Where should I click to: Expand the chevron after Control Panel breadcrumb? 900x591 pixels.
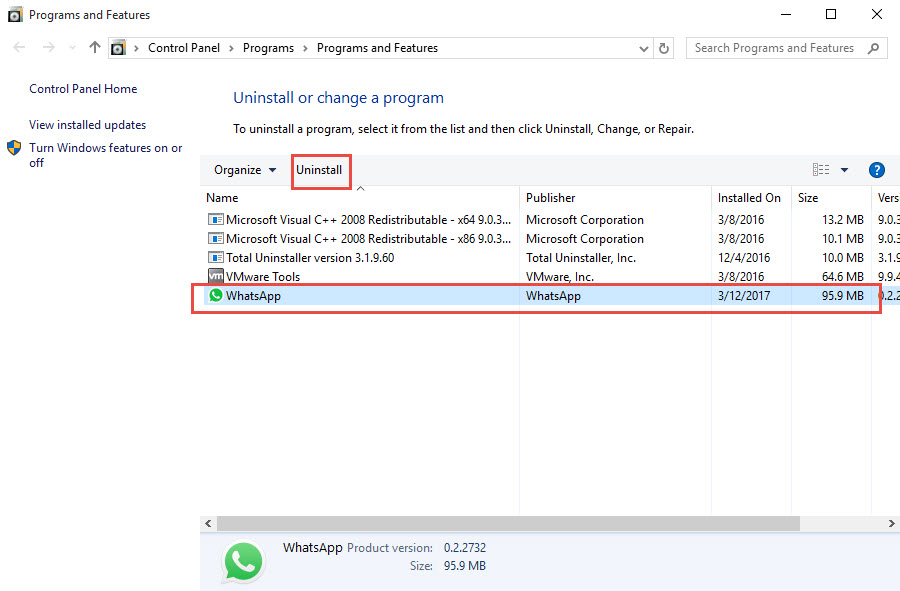click(x=231, y=49)
